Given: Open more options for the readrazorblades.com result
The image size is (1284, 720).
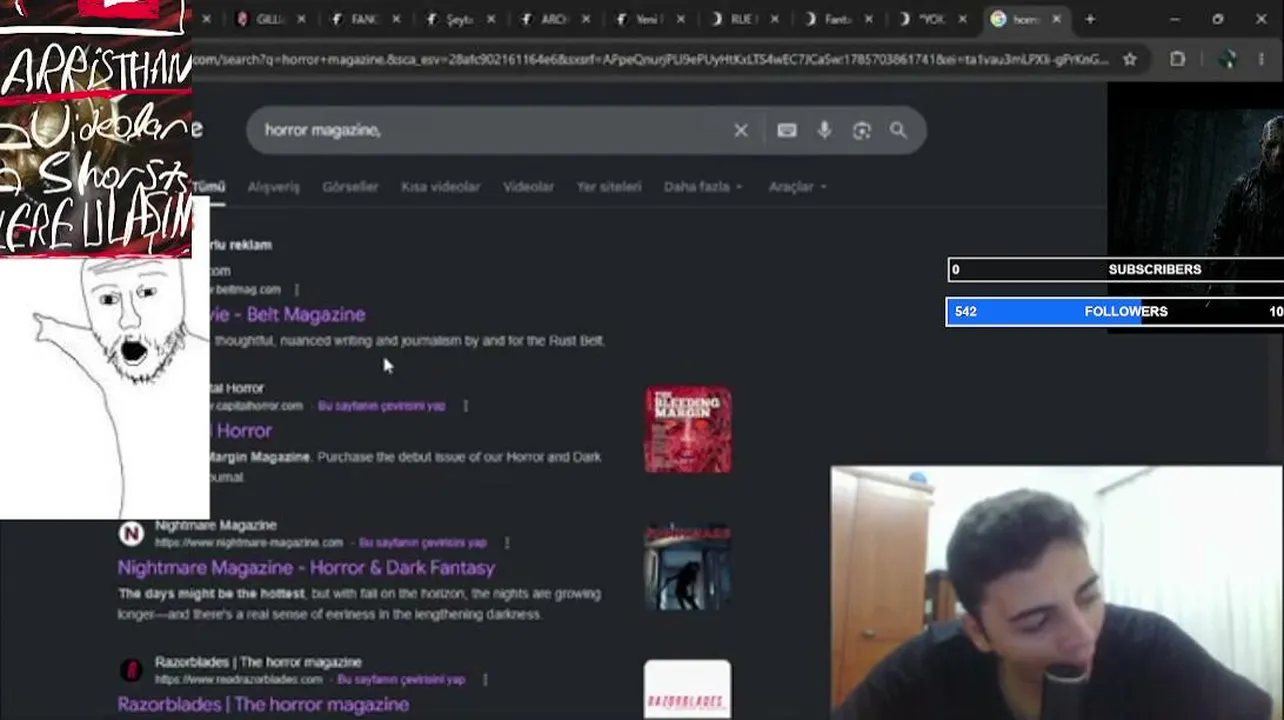Looking at the screenshot, I should point(485,680).
